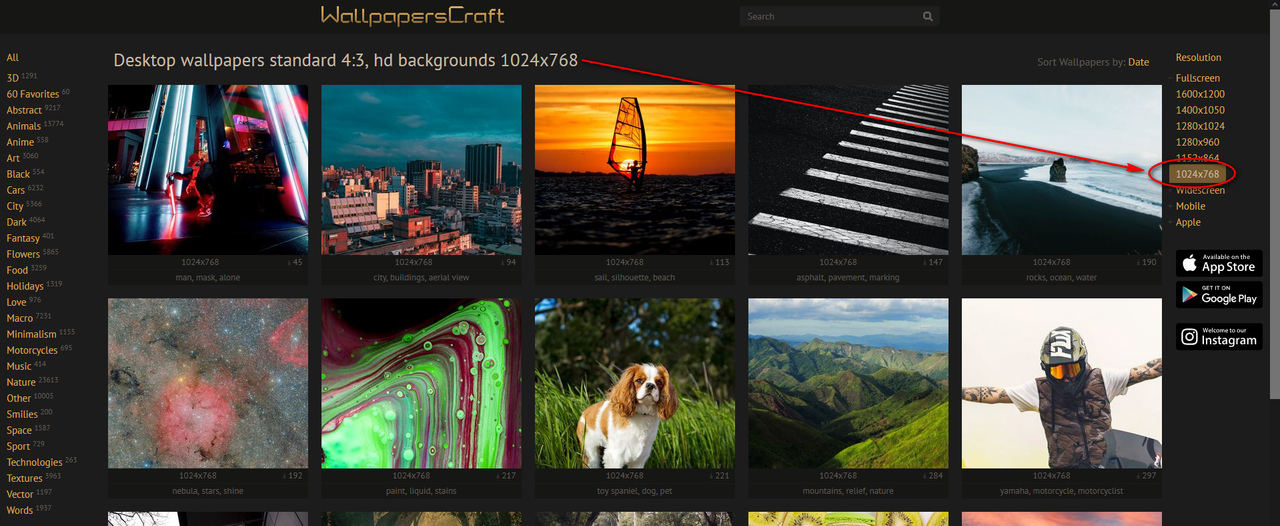Open the Cars category

point(16,190)
